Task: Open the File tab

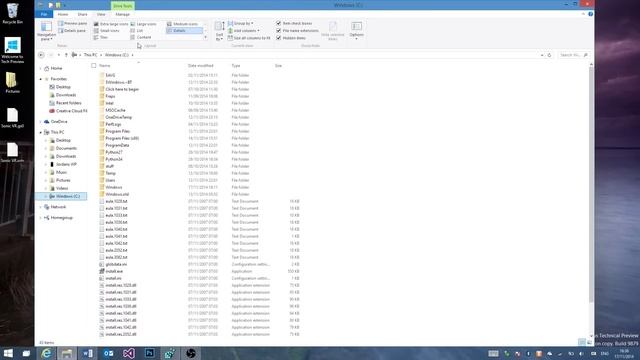Action: pos(44,14)
